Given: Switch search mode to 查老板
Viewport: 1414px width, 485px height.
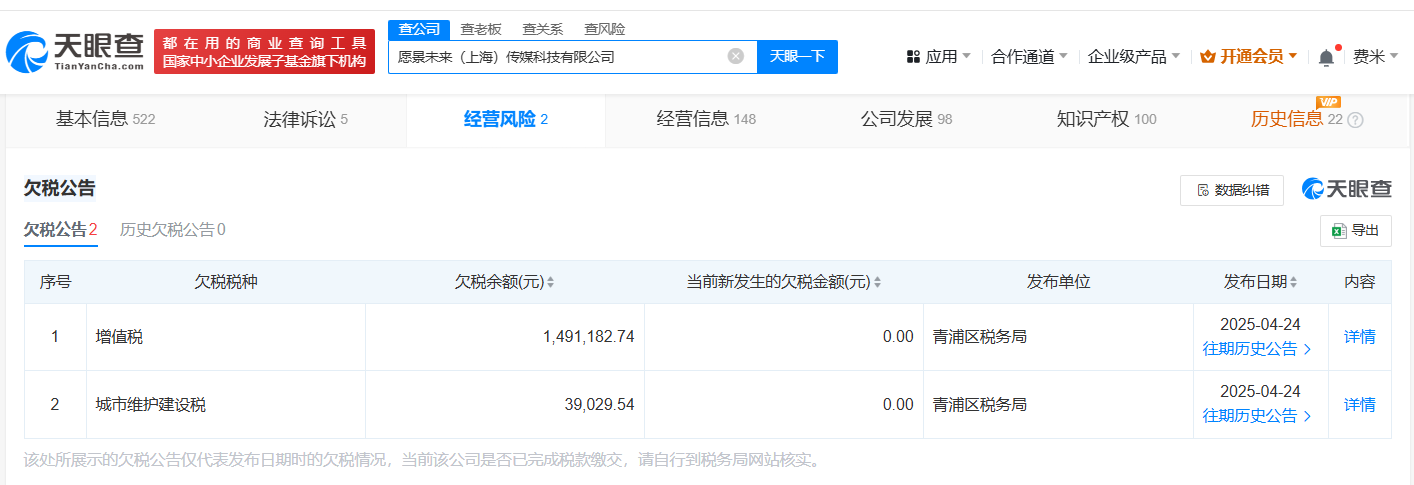Looking at the screenshot, I should 481,29.
